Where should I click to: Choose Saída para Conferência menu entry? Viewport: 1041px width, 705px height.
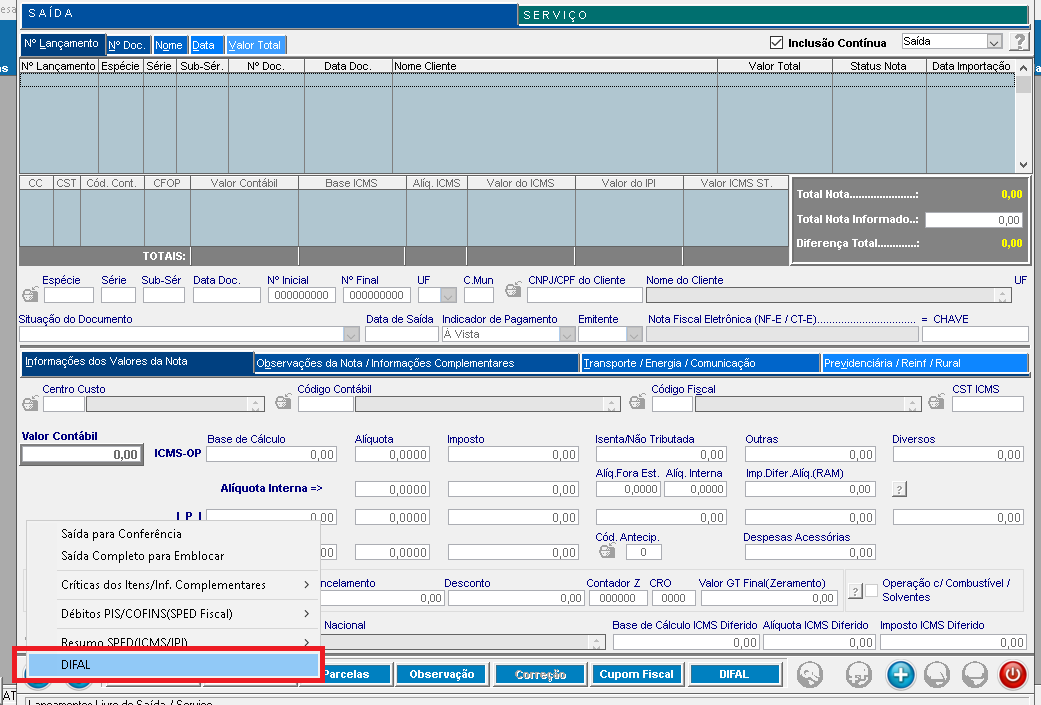(x=121, y=534)
